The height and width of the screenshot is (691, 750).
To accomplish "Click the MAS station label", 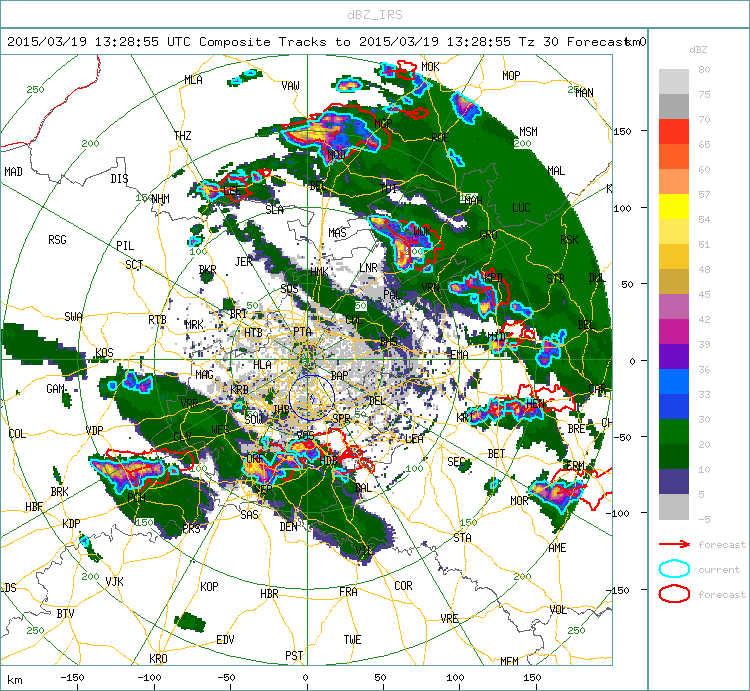I will [x=337, y=233].
